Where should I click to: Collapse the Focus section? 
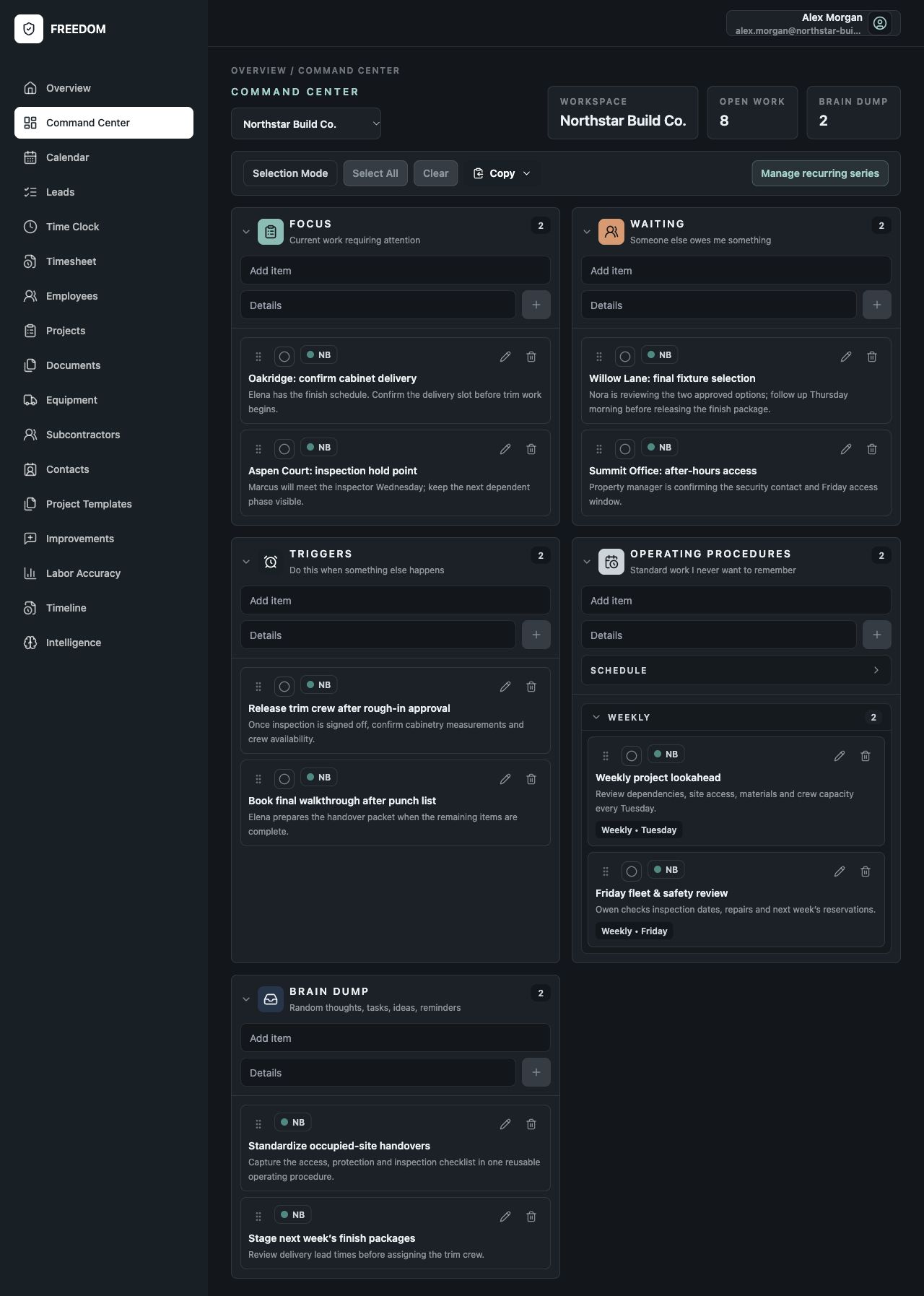pos(246,232)
